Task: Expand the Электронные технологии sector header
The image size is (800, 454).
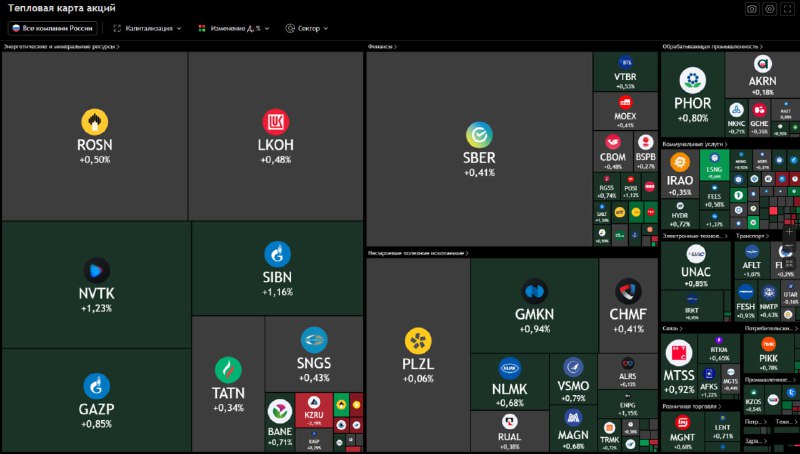Action: coord(695,236)
